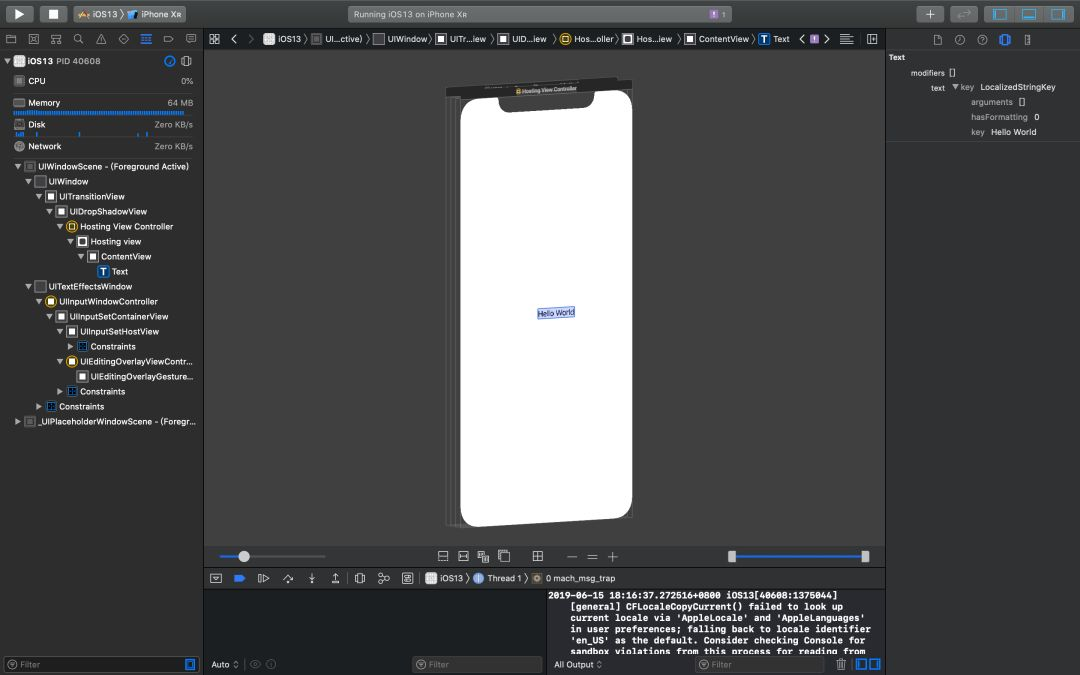Image resolution: width=1080 pixels, height=675 pixels.
Task: Click Debug View Hierarchy icon in debug bar
Action: pyautogui.click(x=360, y=578)
